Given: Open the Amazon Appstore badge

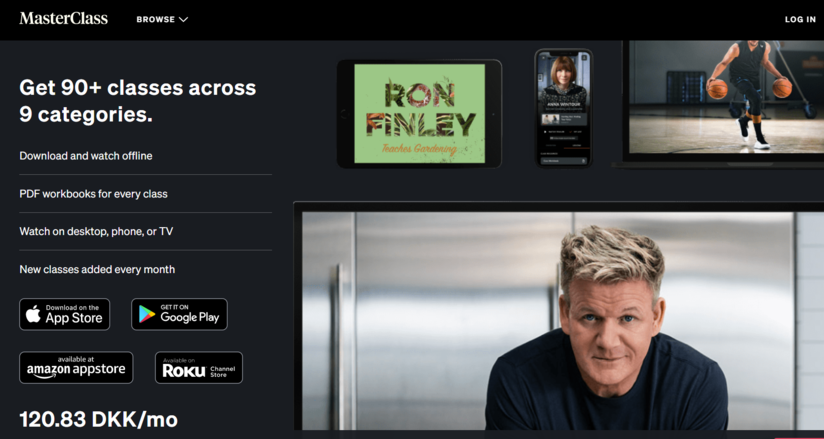Looking at the screenshot, I should 76,367.
